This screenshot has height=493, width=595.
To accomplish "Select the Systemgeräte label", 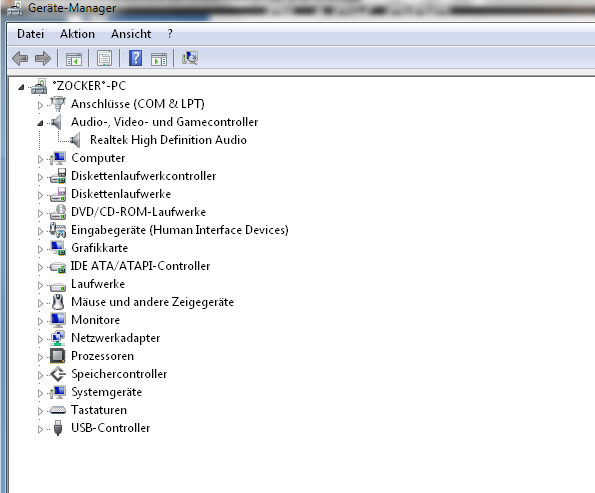I will (107, 392).
